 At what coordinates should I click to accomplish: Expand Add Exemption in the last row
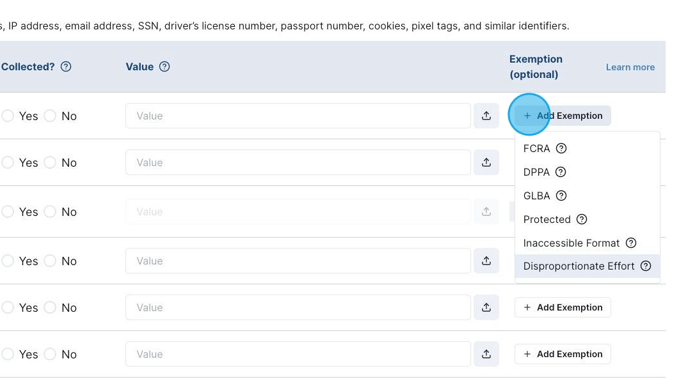pos(563,354)
